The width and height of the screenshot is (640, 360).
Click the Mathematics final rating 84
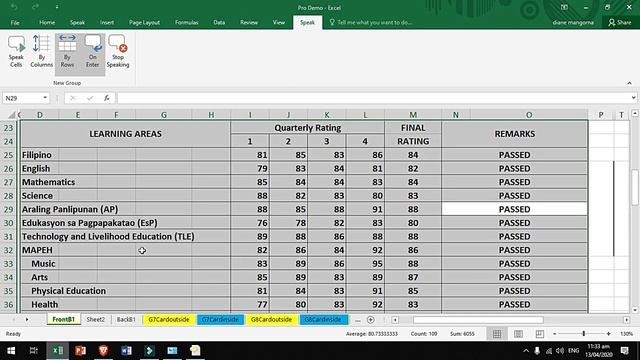[x=413, y=182]
